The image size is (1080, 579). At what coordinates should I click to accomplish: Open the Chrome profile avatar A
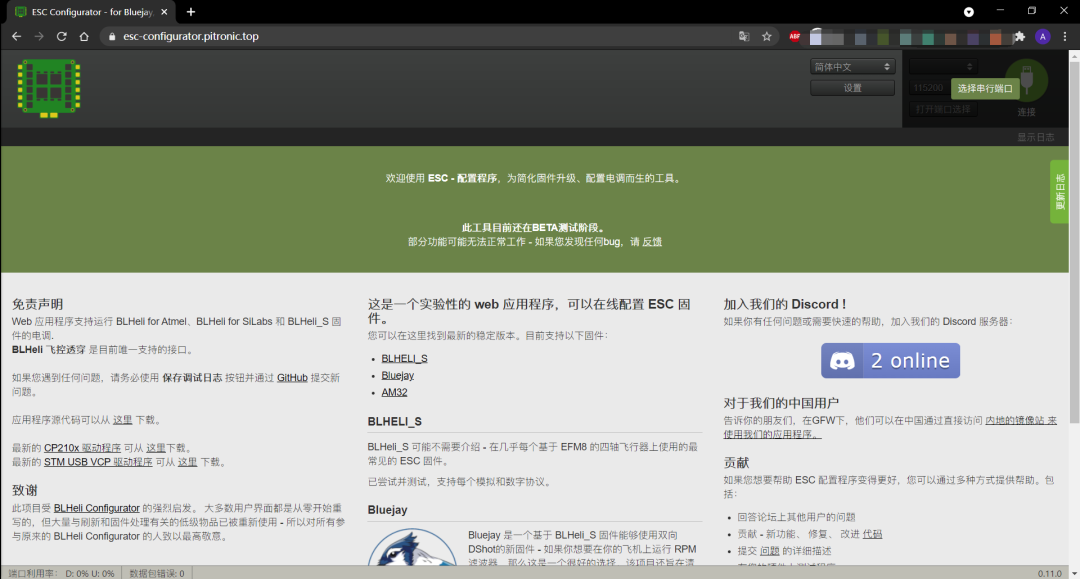click(1042, 36)
